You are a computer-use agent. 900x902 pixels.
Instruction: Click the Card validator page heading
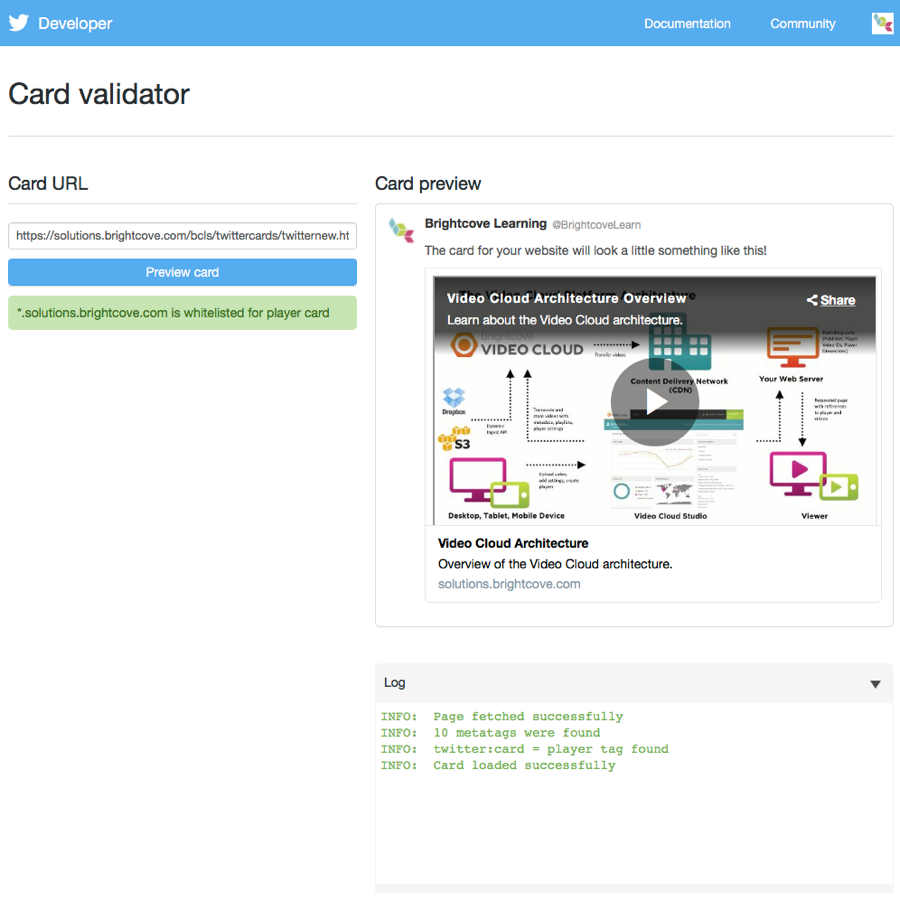(99, 94)
